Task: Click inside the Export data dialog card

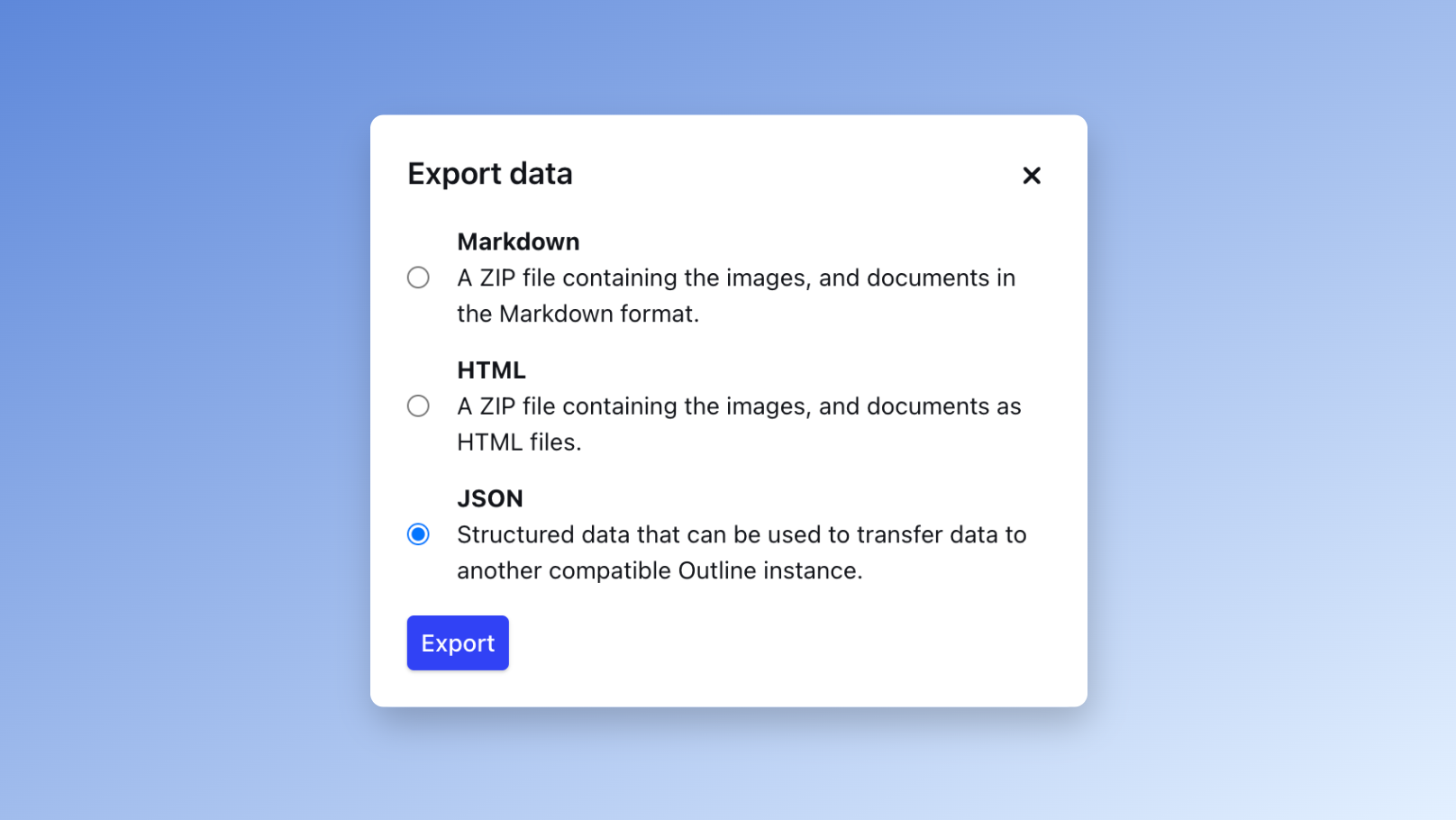Action: pyautogui.click(x=728, y=410)
